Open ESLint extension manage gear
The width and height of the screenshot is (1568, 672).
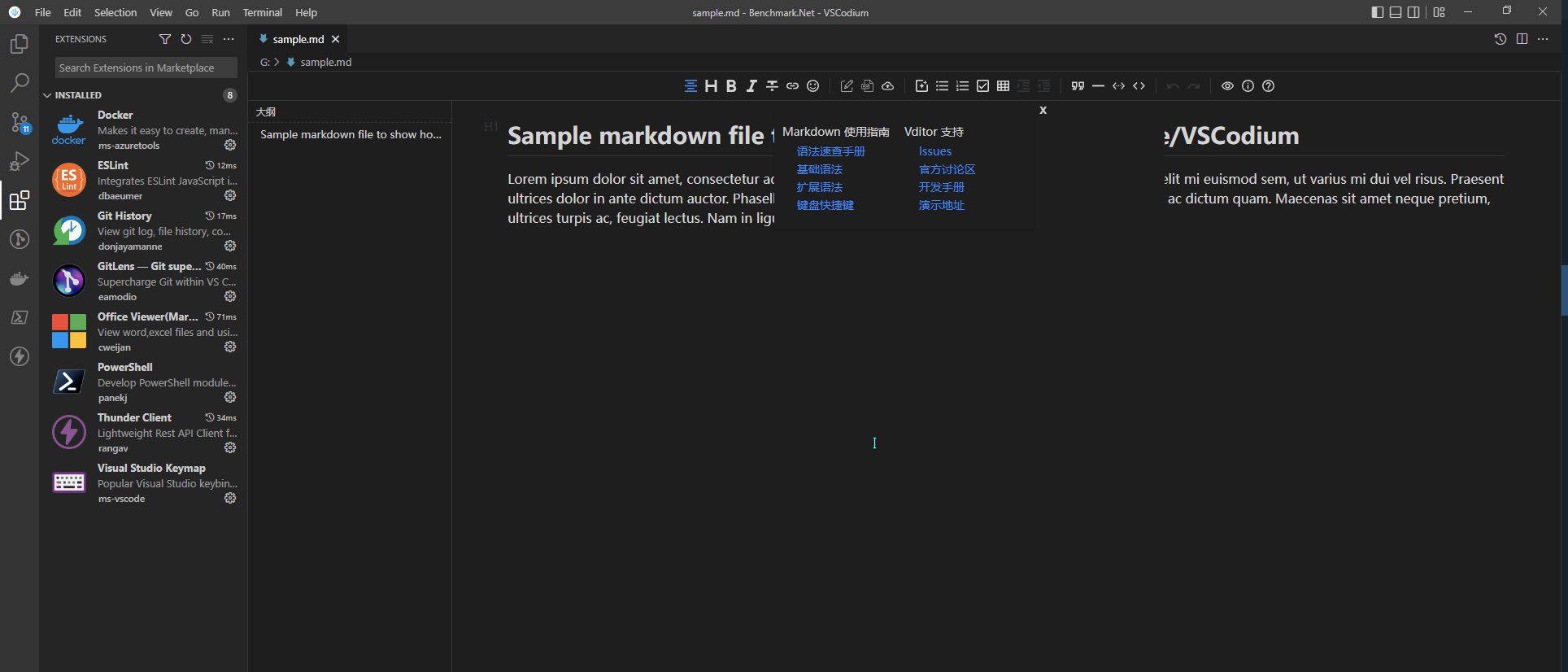[230, 195]
